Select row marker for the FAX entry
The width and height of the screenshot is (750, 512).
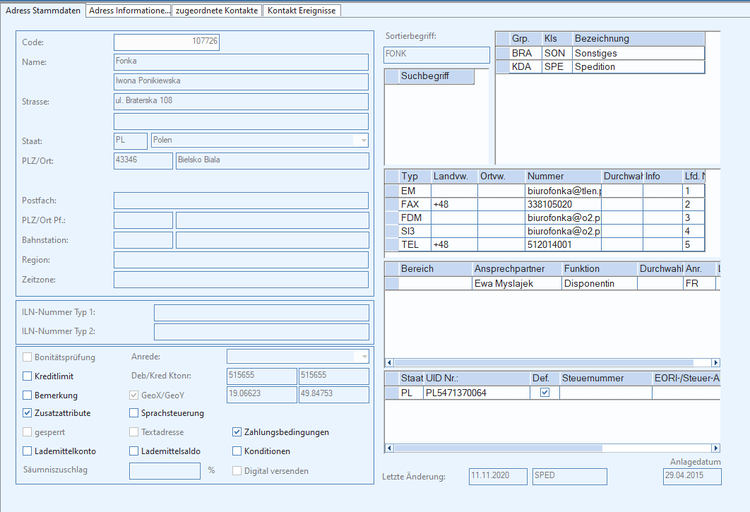392,204
